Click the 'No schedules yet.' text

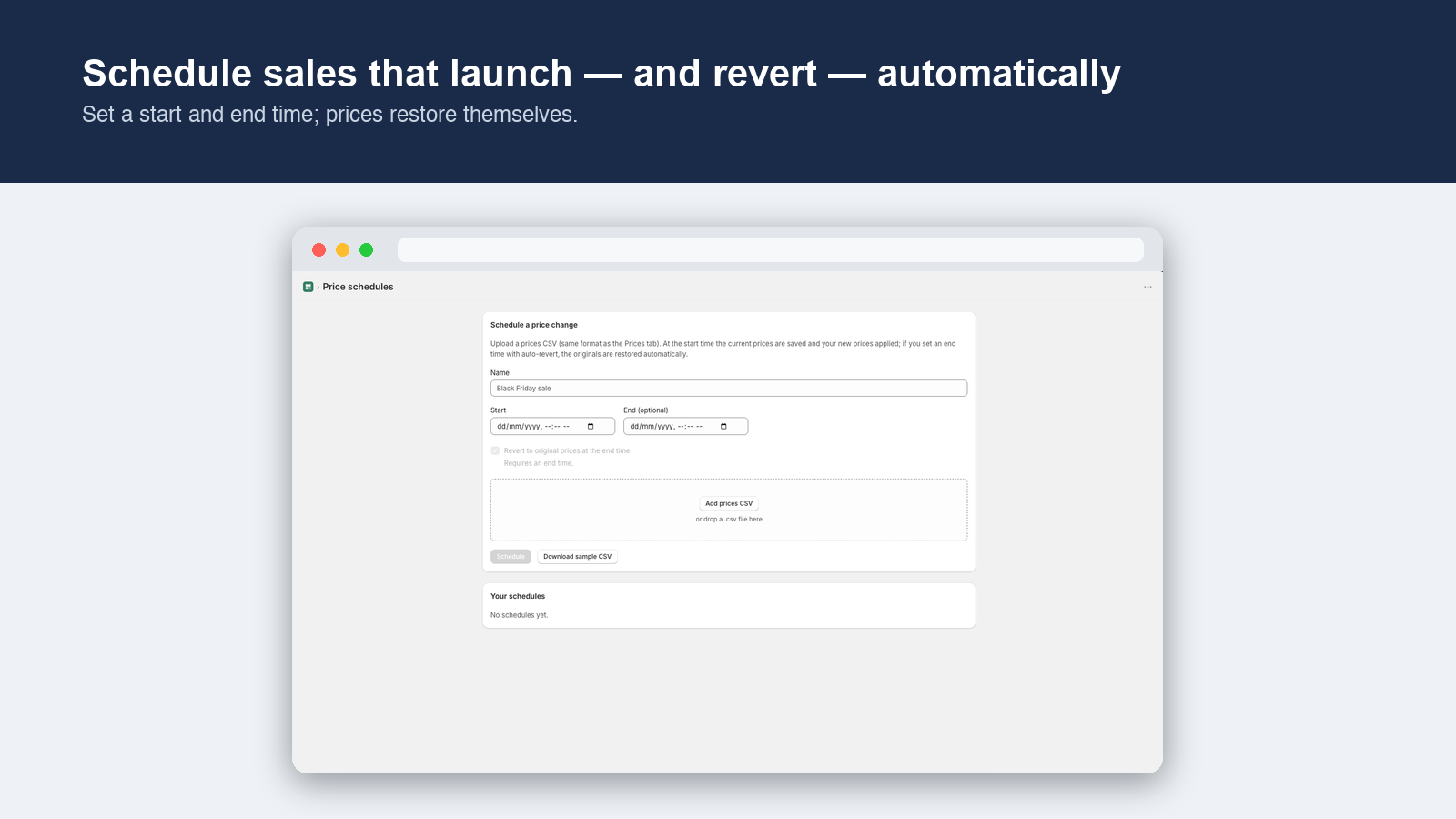tap(520, 615)
